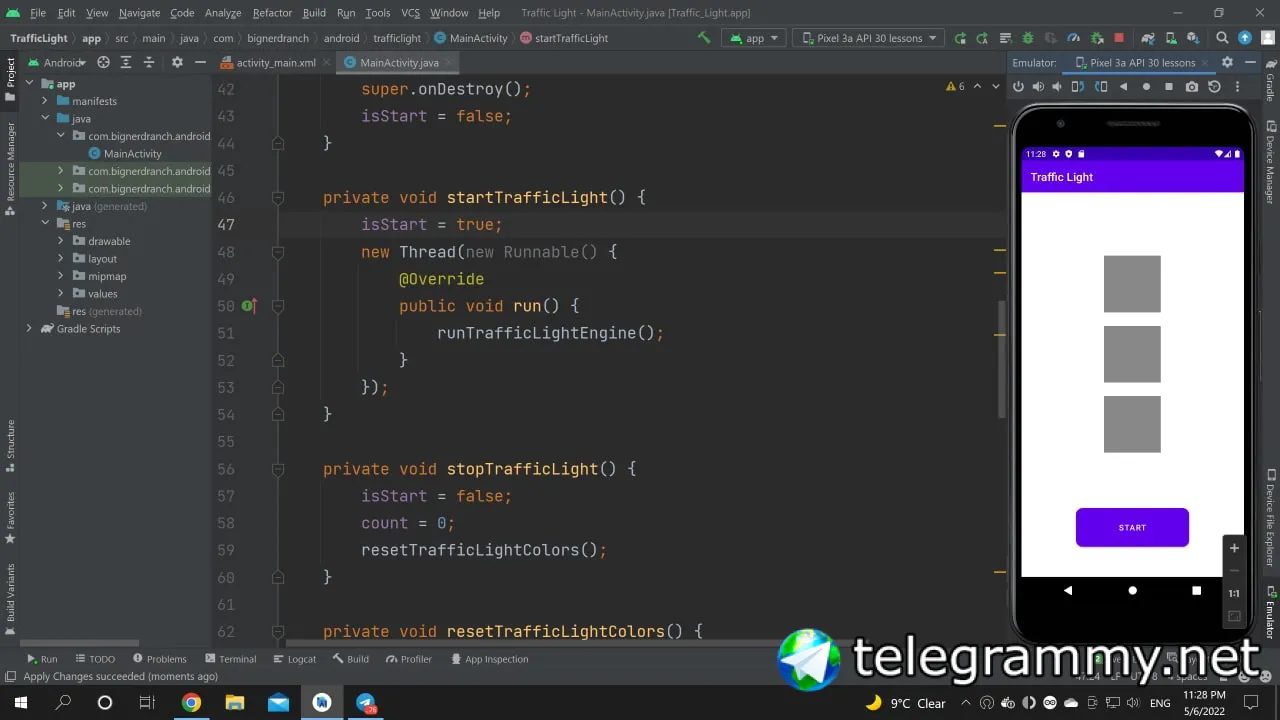Click the emulator volume up icon

point(1038,87)
